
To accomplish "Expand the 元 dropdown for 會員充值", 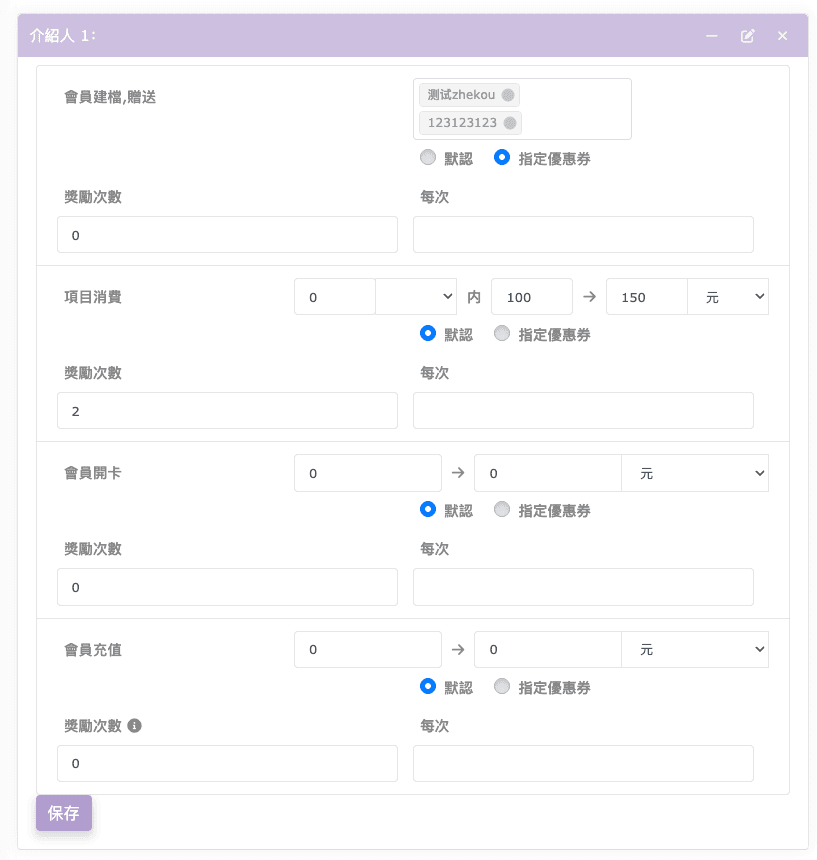I will pyautogui.click(x=694, y=650).
